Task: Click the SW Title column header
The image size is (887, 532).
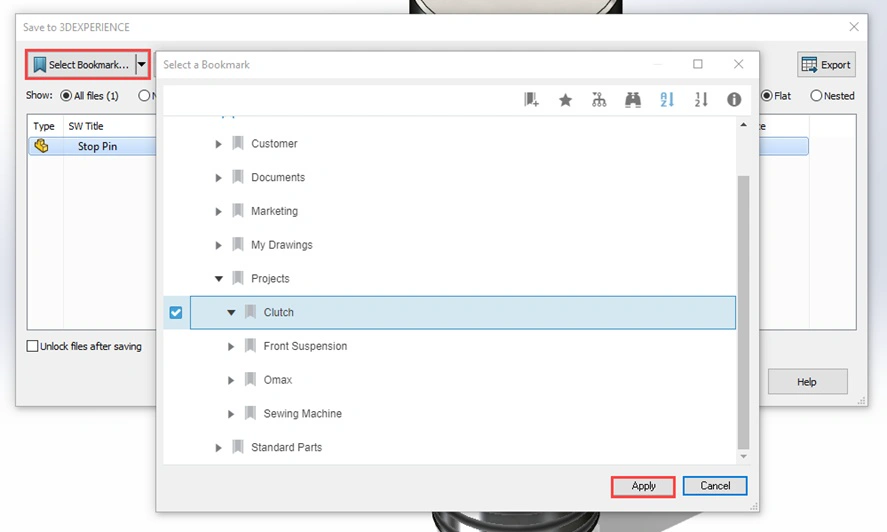Action: pos(86,126)
